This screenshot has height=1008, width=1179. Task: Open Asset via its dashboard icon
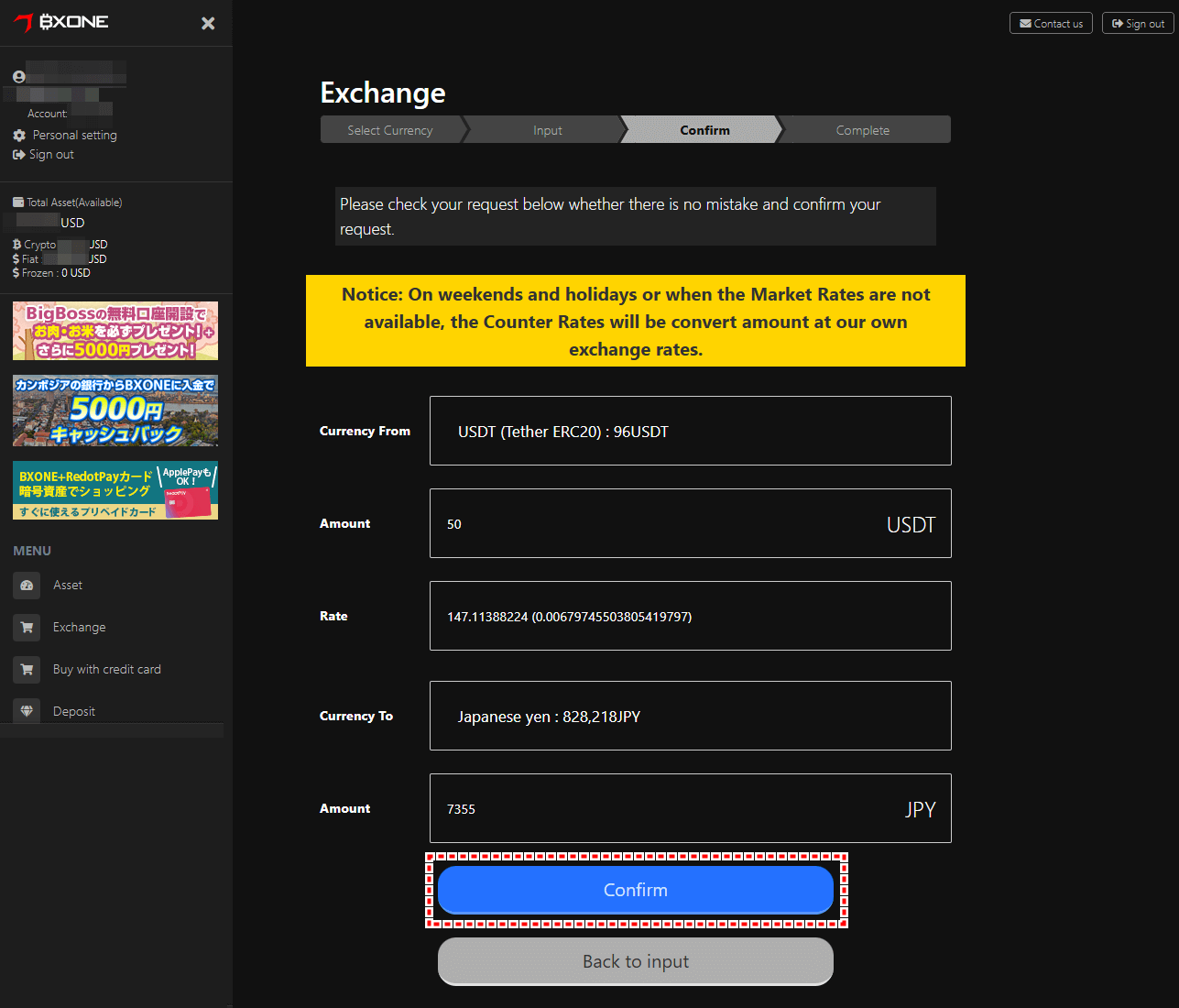(x=27, y=585)
